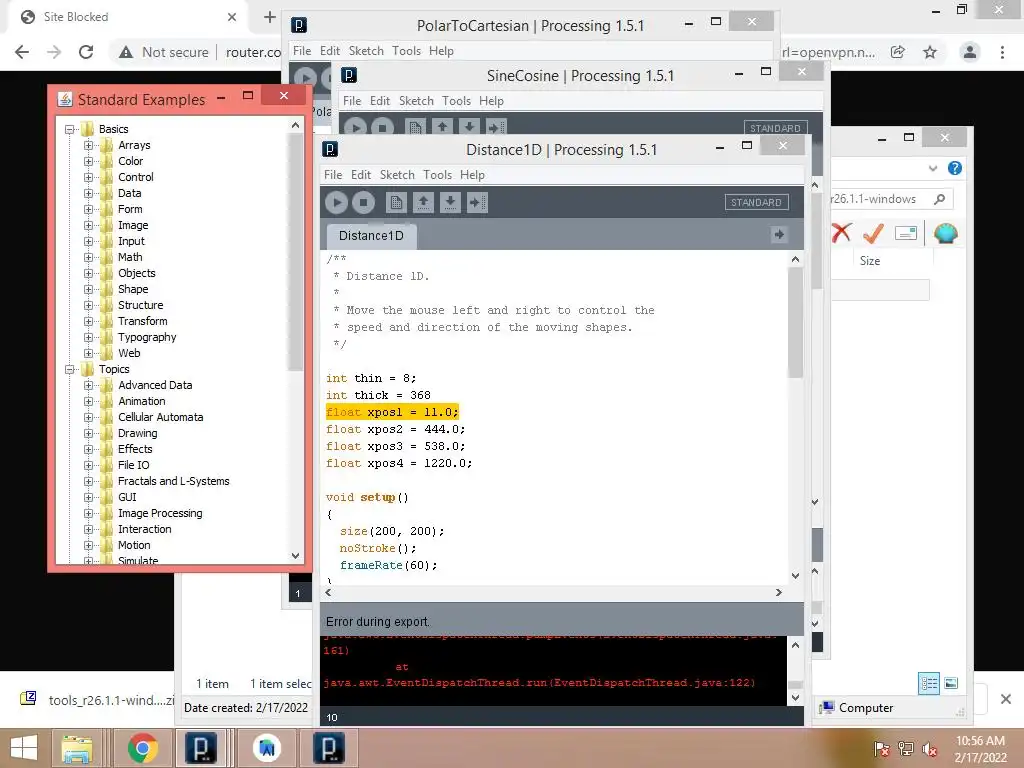
Task: Click Standard Examples scroll down arrow
Action: [296, 556]
